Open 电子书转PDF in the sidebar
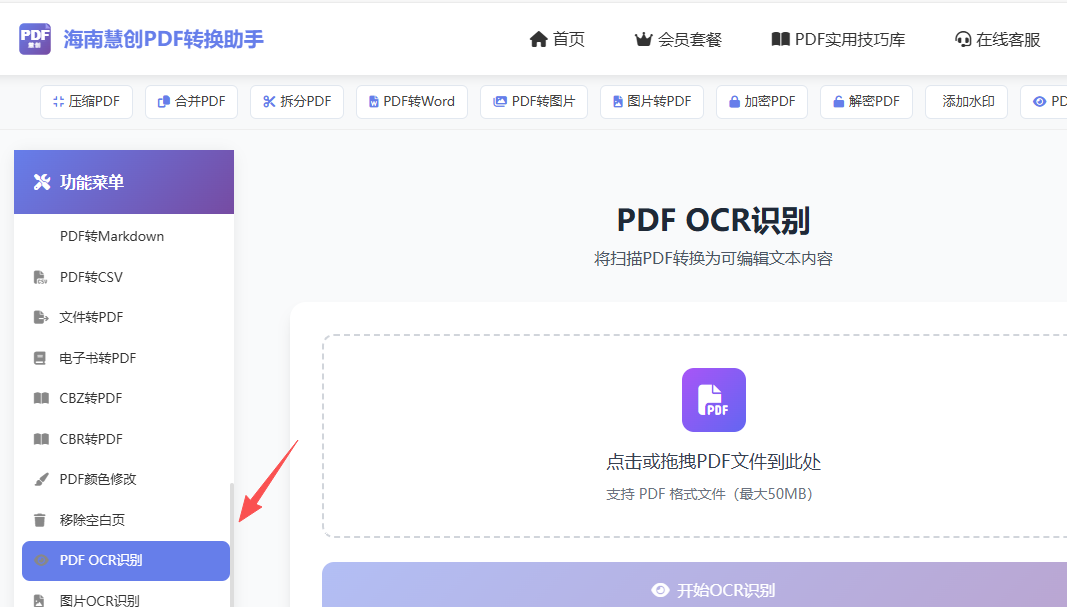Screen dimensions: 1067x607 click(x=124, y=358)
